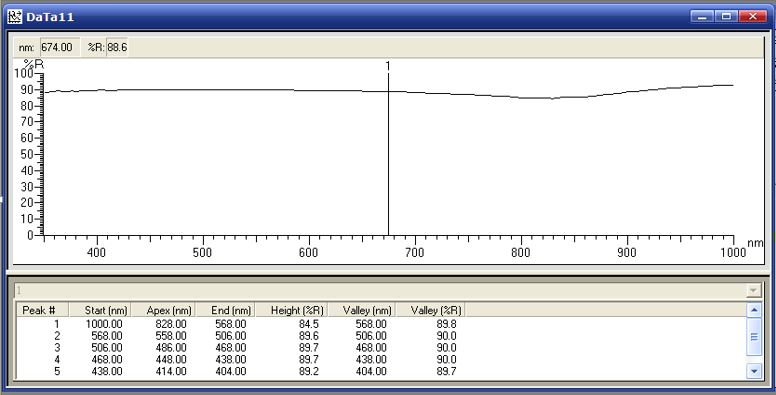This screenshot has height=395, width=776.
Task: Click Apex value 486.00
Action: 171,348
